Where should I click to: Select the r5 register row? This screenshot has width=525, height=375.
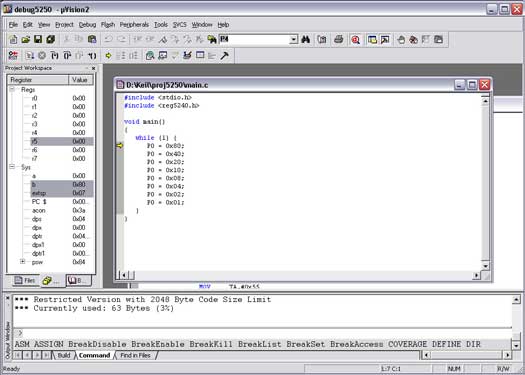pos(62,141)
